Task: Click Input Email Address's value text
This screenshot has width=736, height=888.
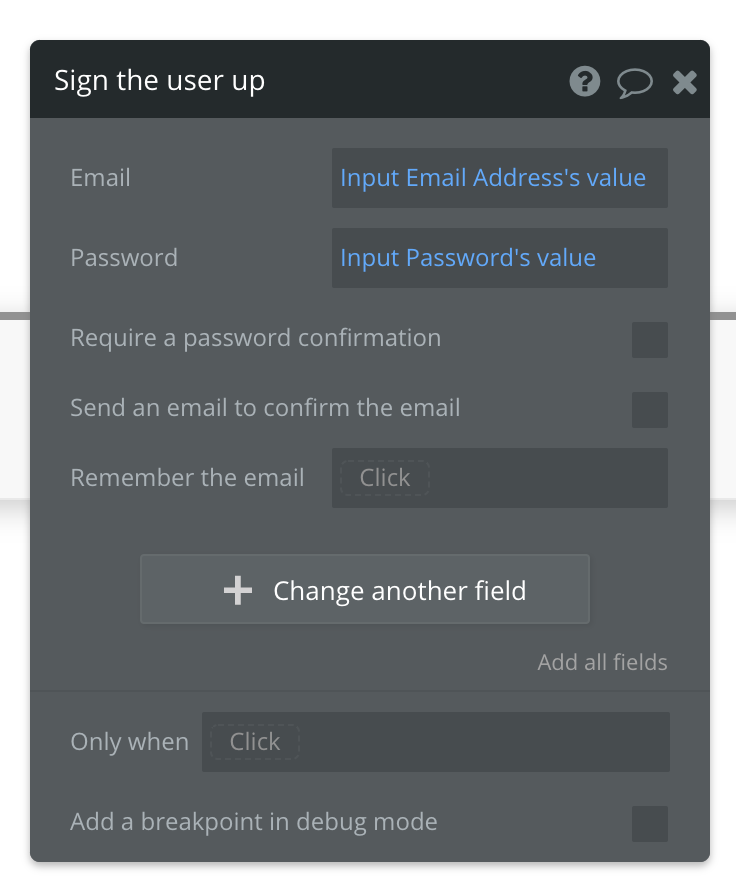Action: [492, 177]
